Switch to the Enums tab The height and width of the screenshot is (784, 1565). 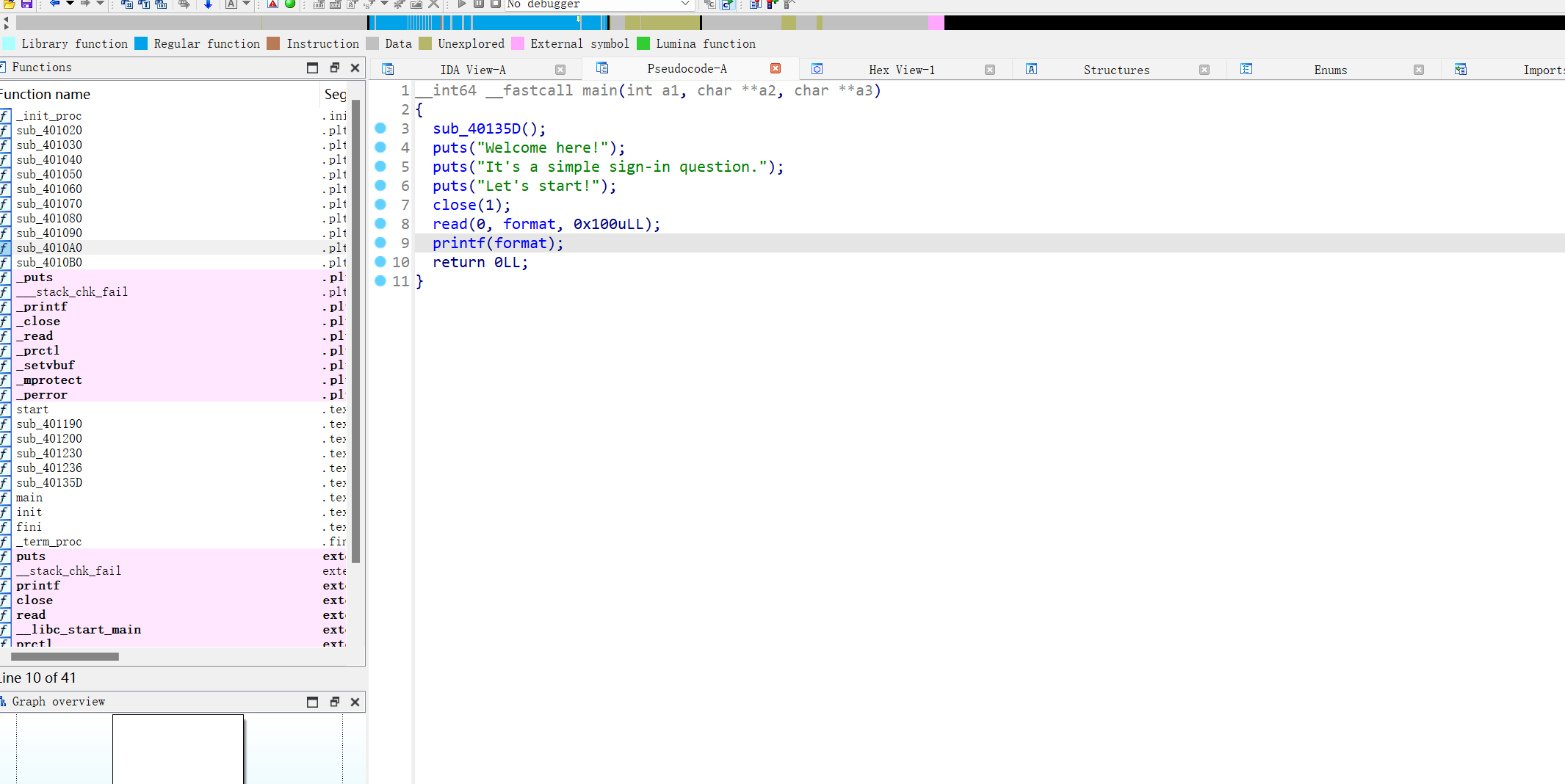(1330, 70)
